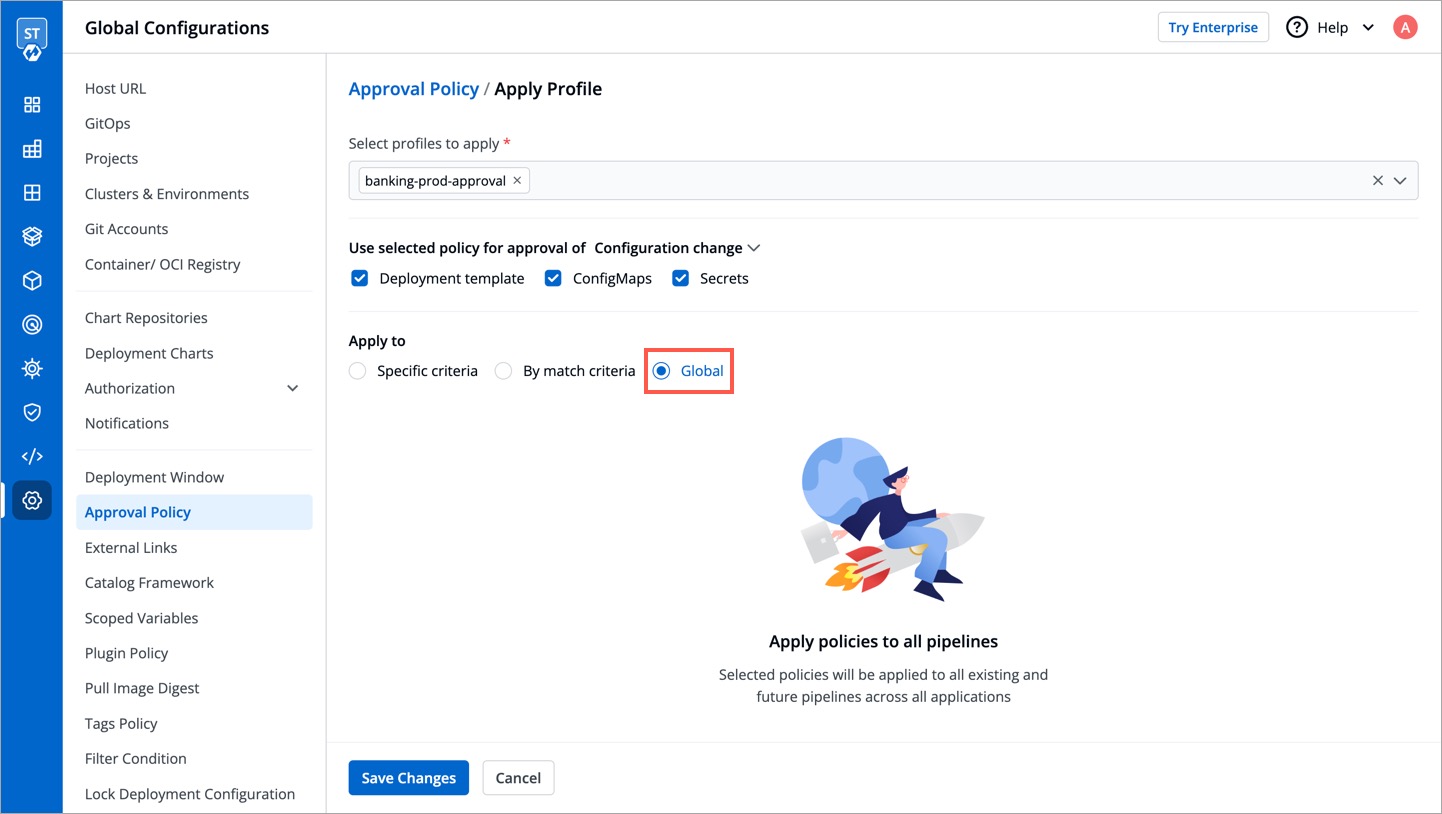The width and height of the screenshot is (1442, 814).
Task: Open the cube Resource Browser icon
Action: 32,281
